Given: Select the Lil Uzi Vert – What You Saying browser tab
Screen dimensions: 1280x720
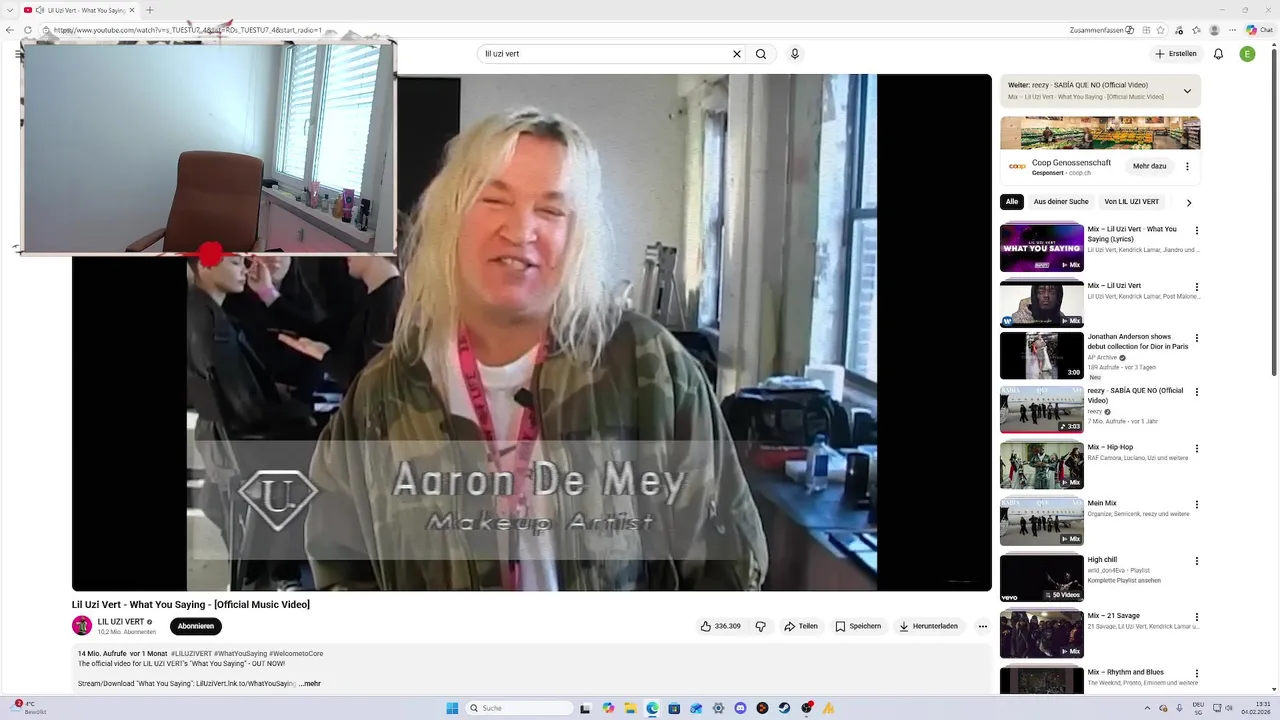Looking at the screenshot, I should point(82,10).
